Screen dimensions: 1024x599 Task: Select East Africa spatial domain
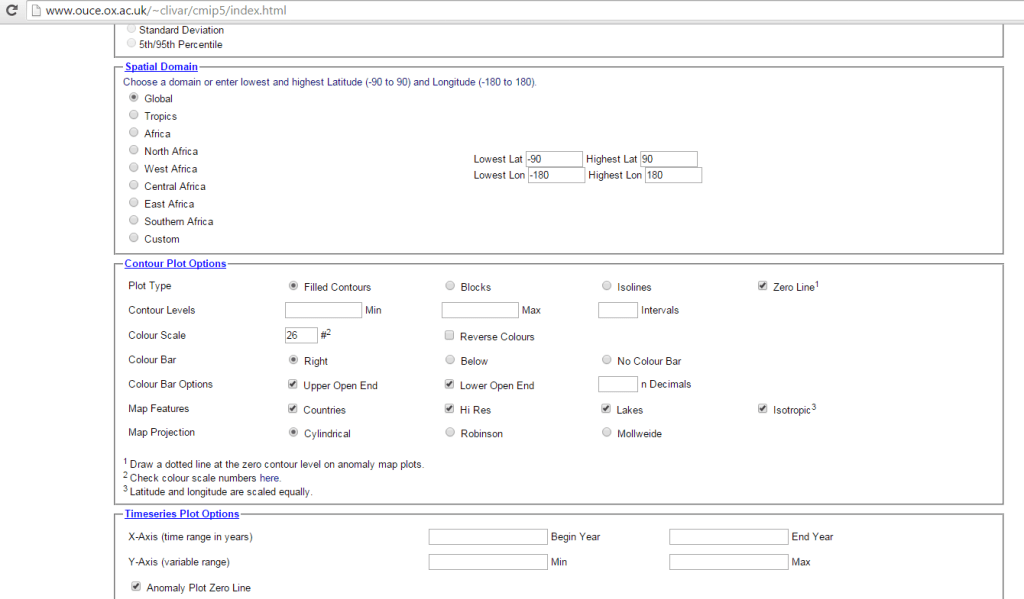[134, 203]
